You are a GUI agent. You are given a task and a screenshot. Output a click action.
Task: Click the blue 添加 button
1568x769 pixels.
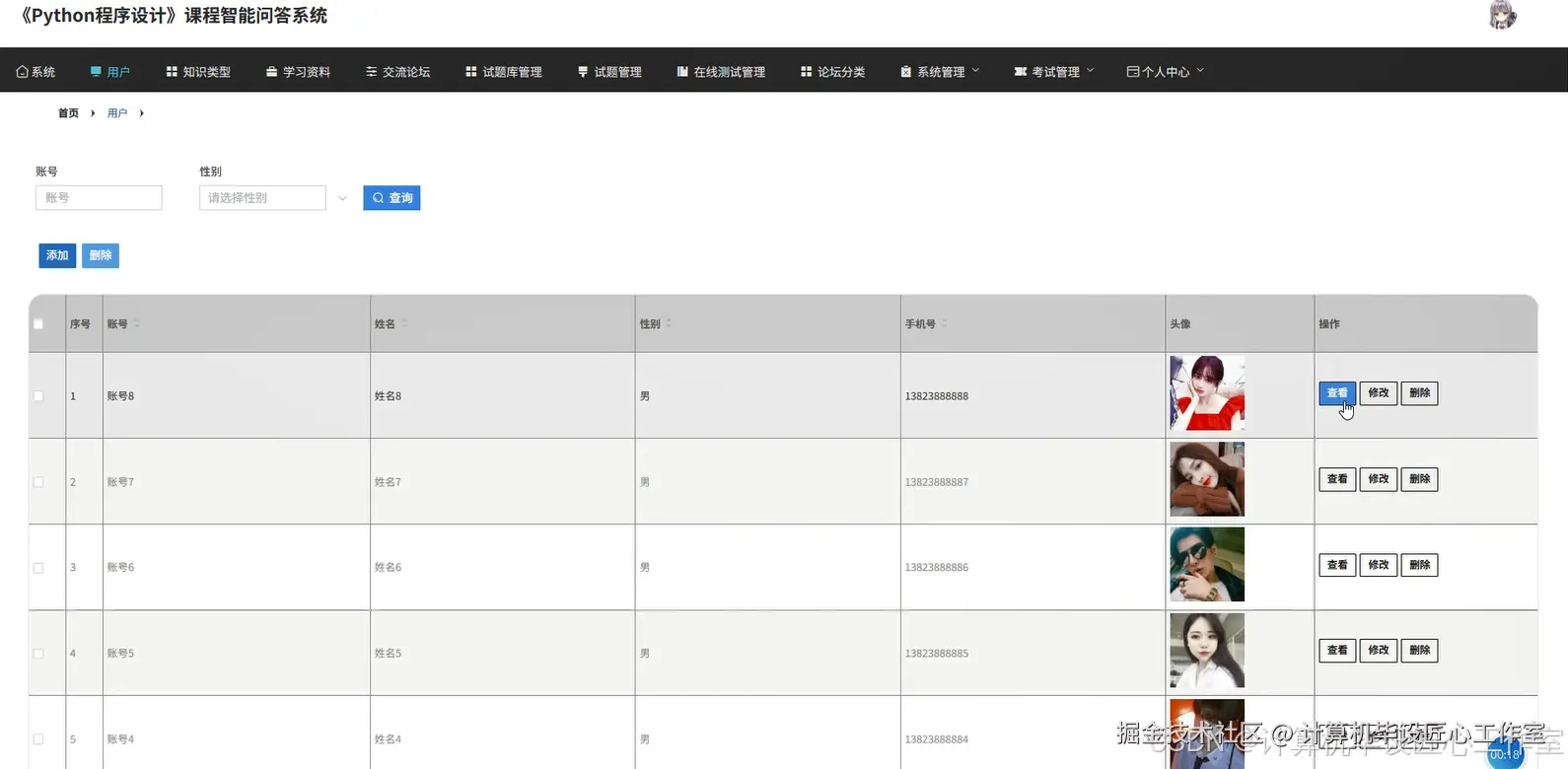click(x=57, y=255)
